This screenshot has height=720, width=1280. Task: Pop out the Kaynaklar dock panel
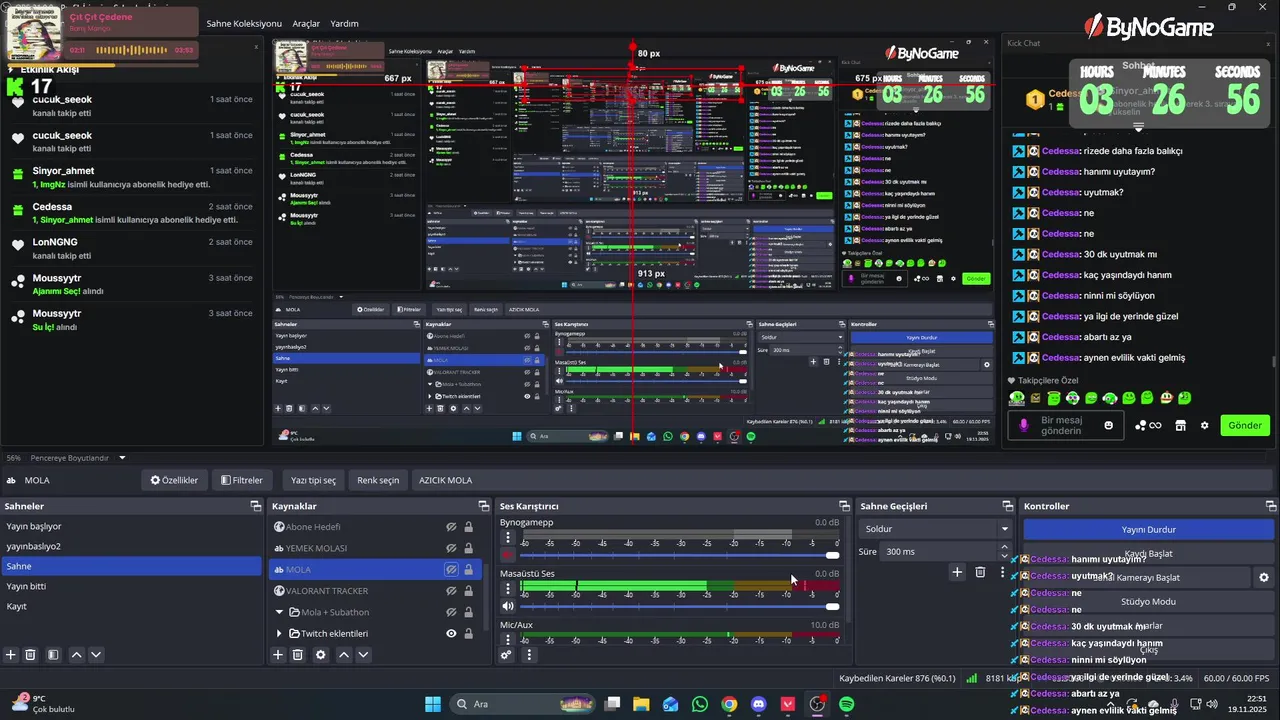click(x=484, y=506)
